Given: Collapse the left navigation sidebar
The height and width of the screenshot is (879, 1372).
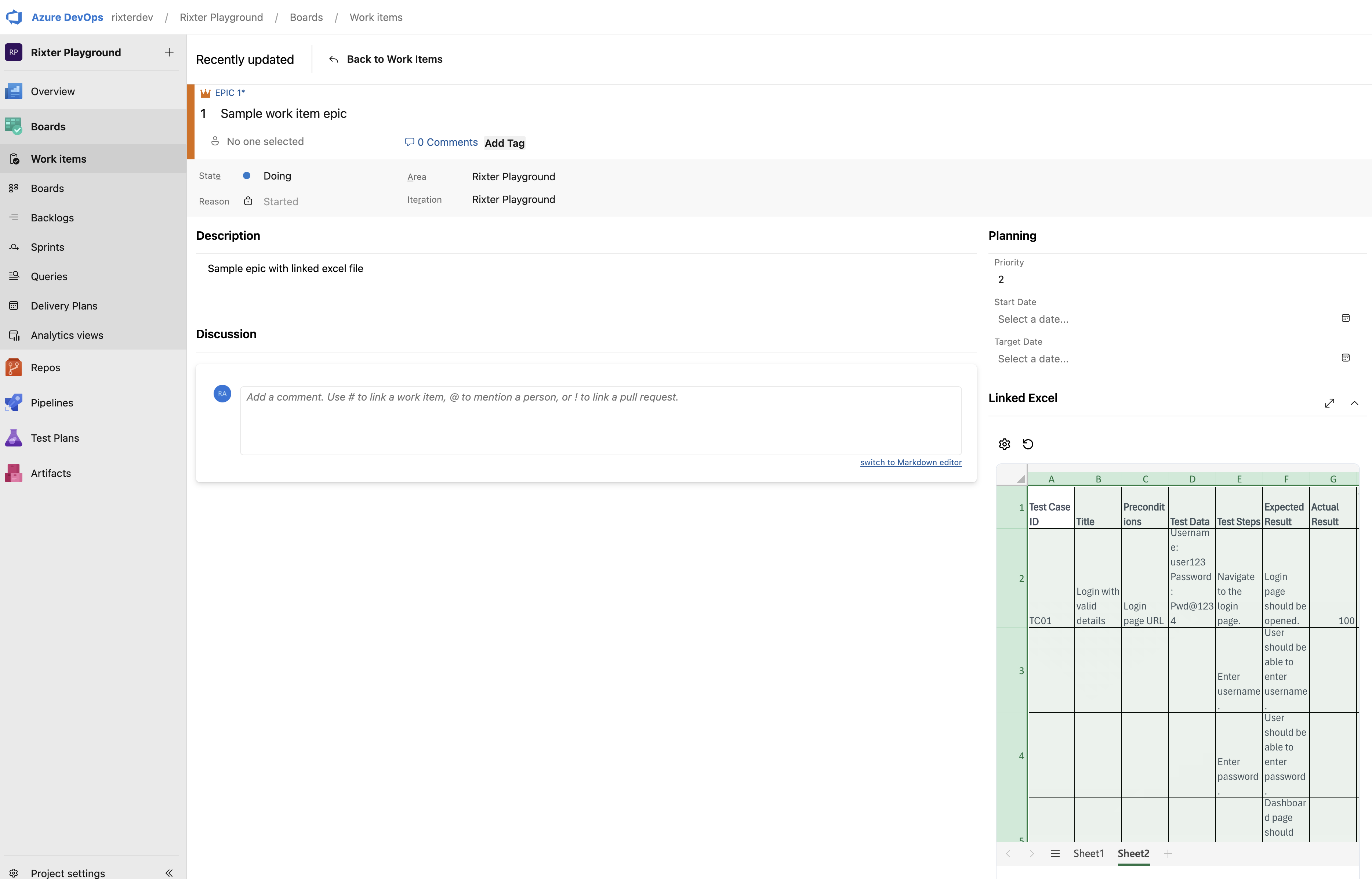Looking at the screenshot, I should pos(169,873).
